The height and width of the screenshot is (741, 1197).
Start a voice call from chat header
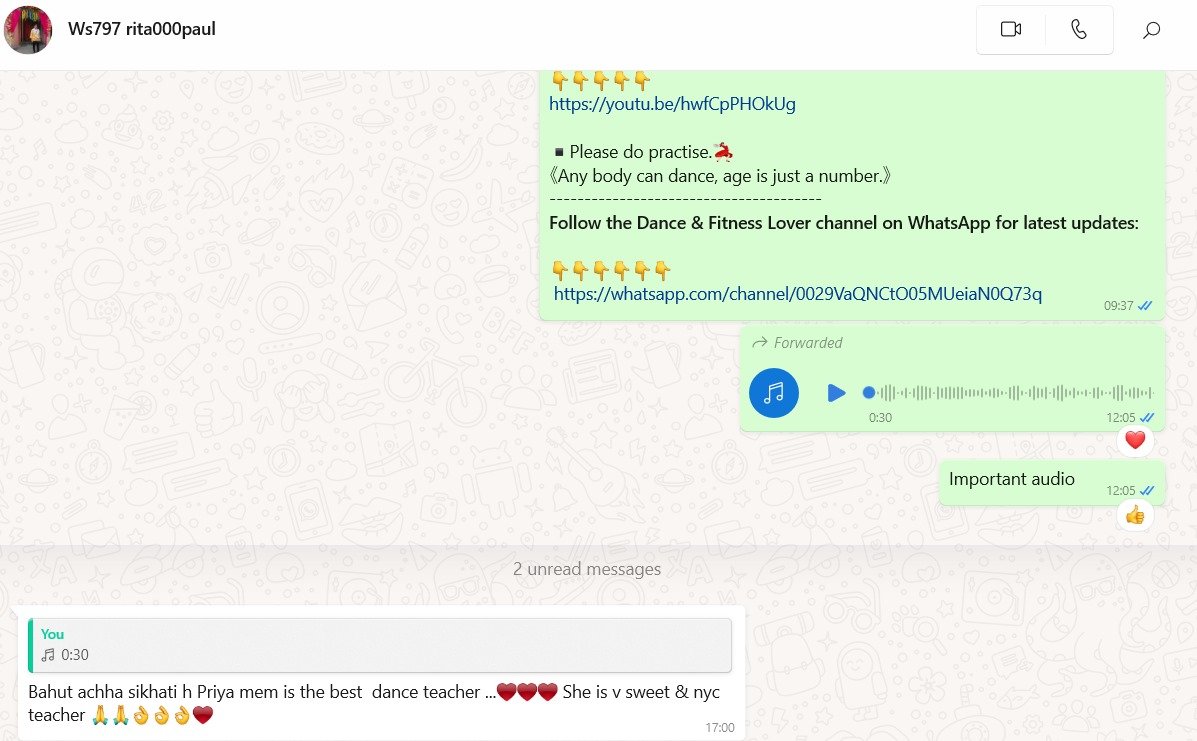(x=1078, y=29)
